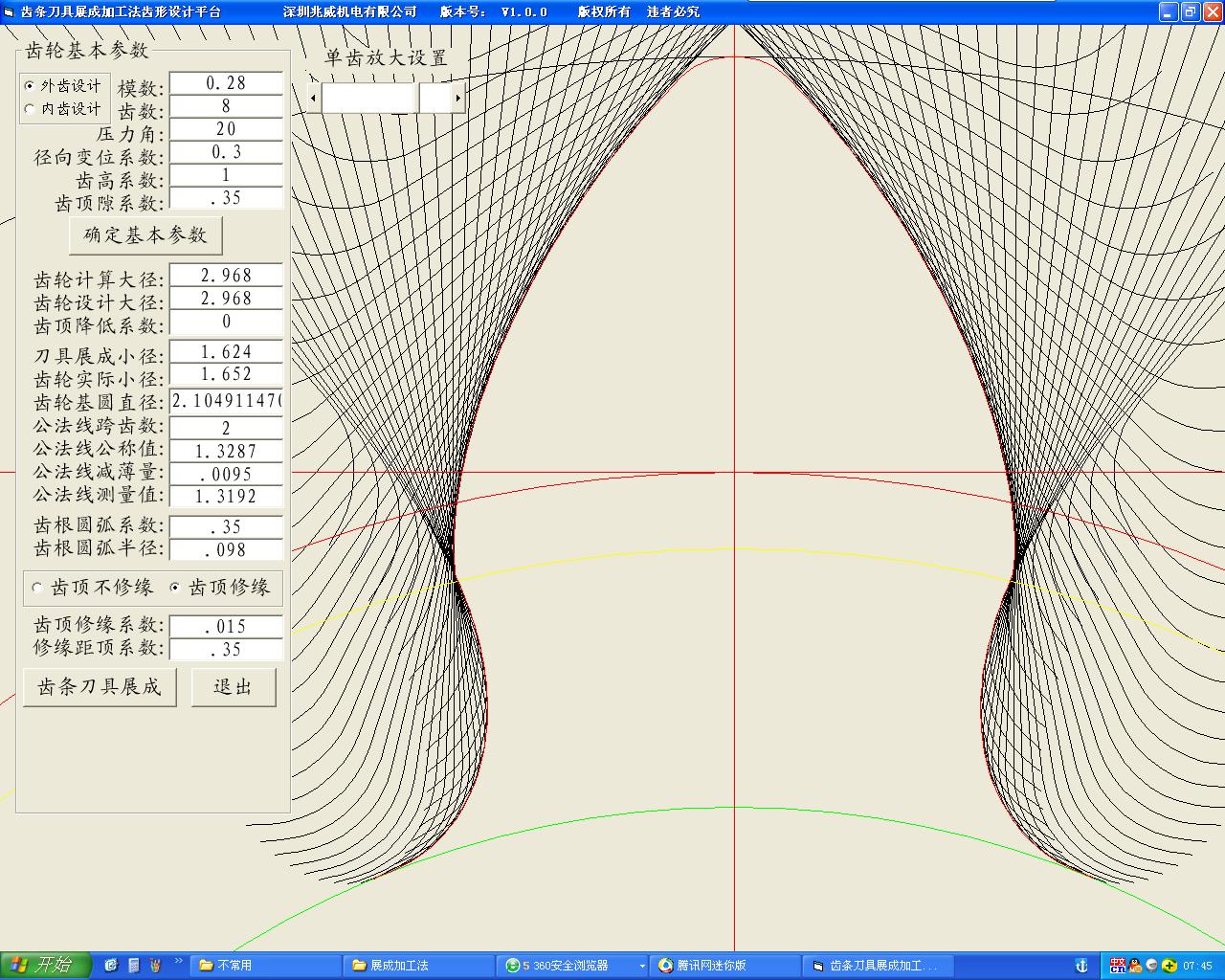Click the 模数 input field
Screen dimensions: 1225x980
click(x=226, y=83)
